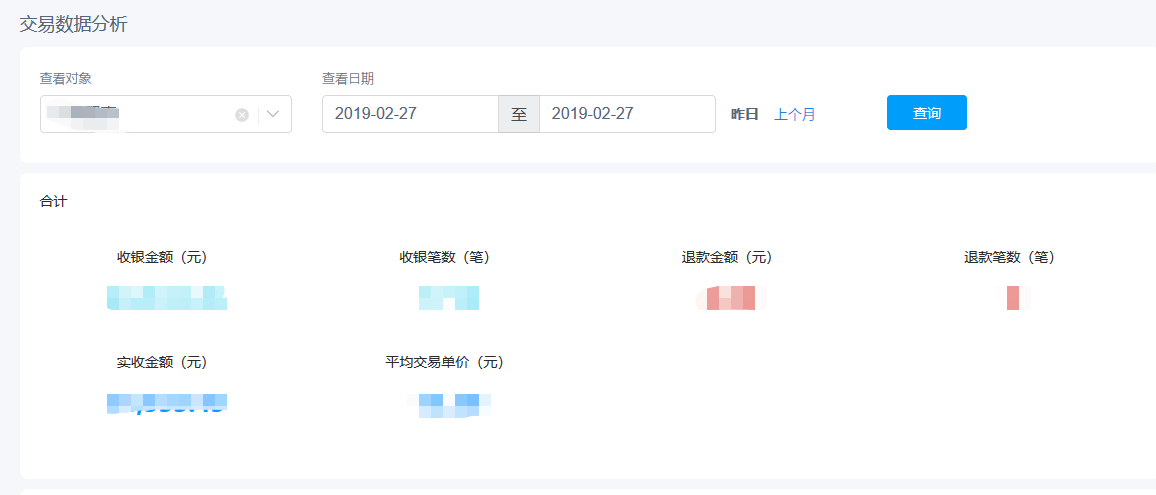This screenshot has height=495, width=1156.
Task: Click the 查看日期 field label
Action: coord(348,78)
